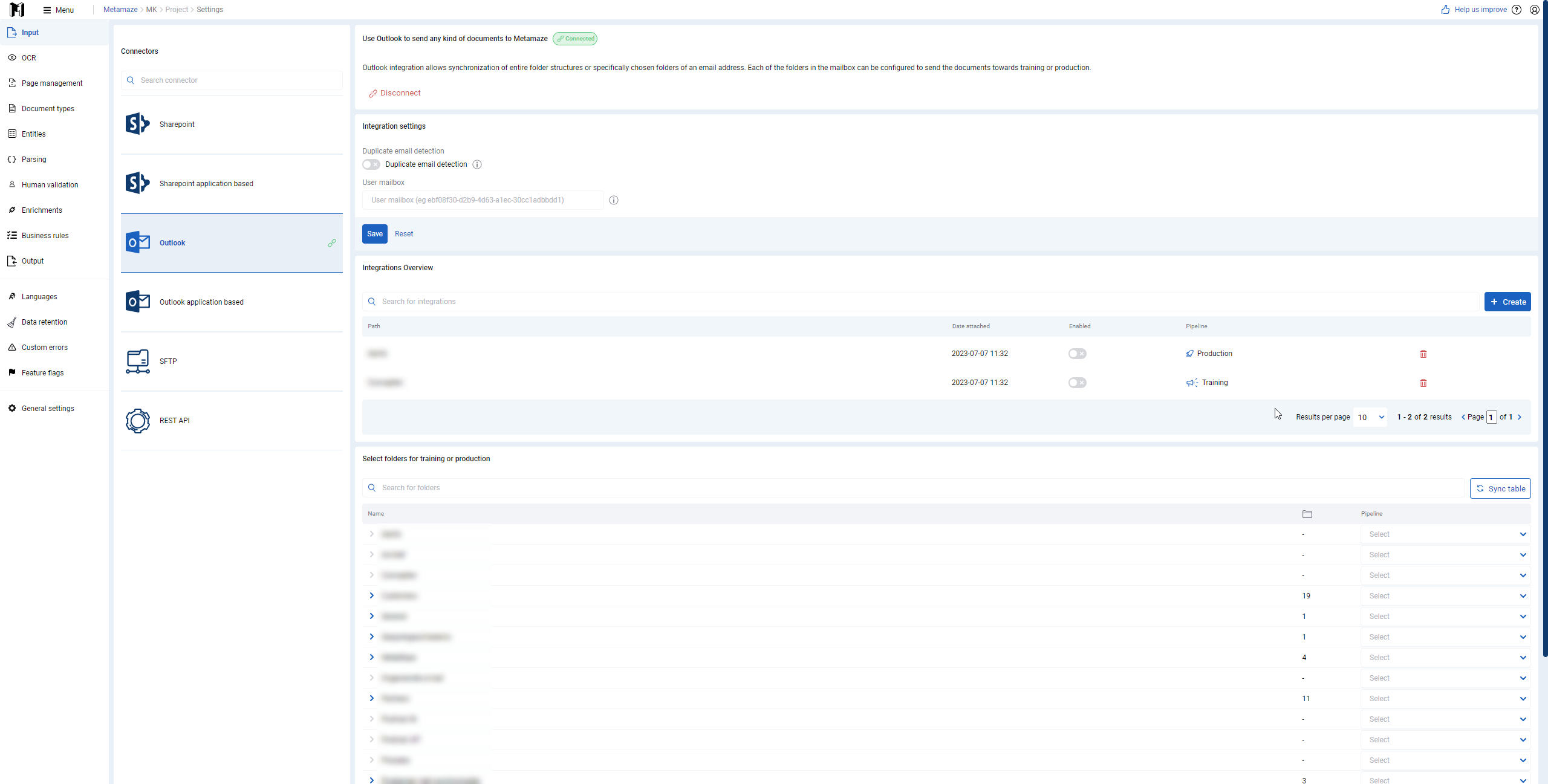1548x784 pixels.
Task: Open Pipeline Select dropdown in first folder row
Action: click(x=1445, y=534)
